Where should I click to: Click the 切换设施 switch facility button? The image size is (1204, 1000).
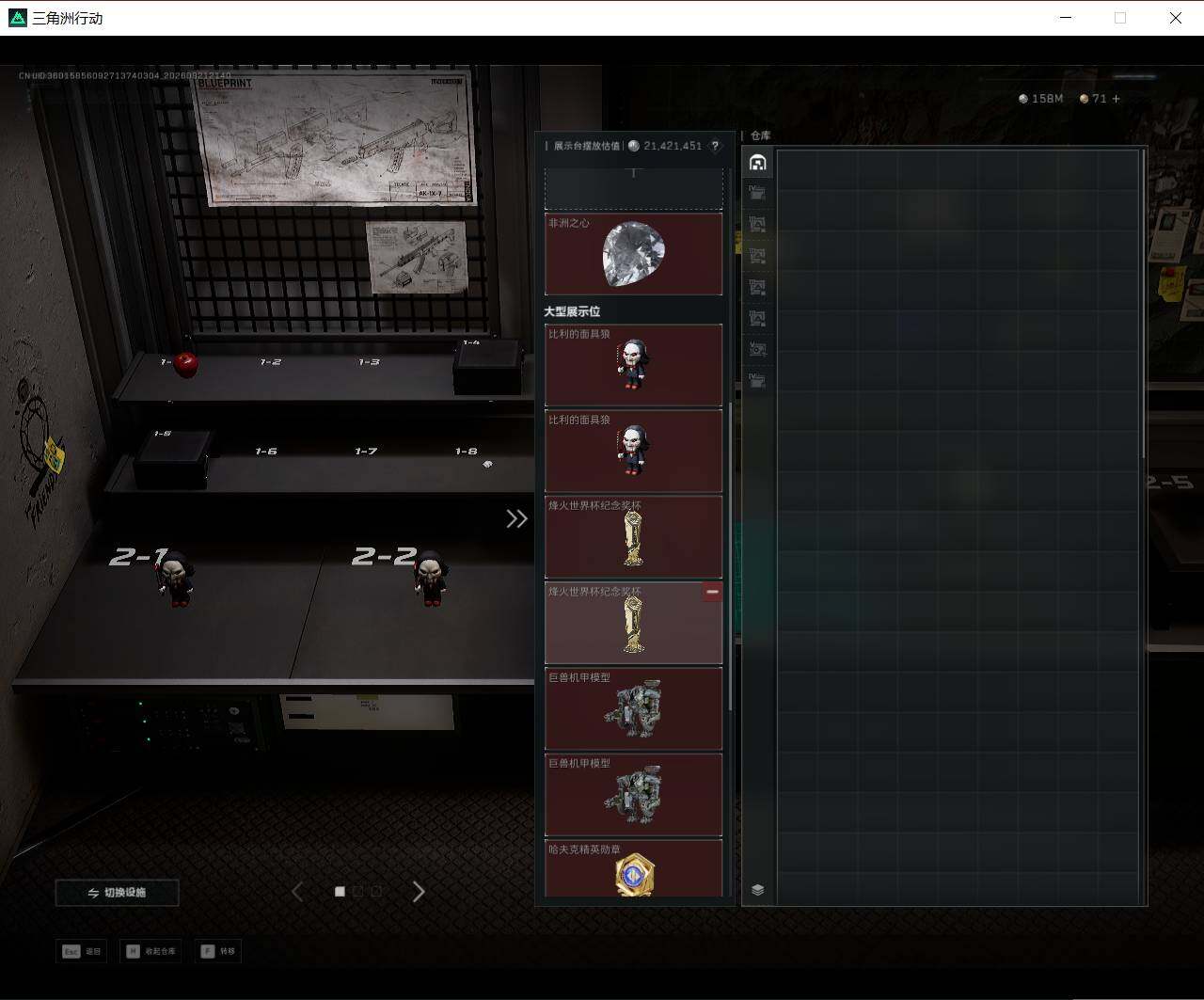(x=118, y=893)
